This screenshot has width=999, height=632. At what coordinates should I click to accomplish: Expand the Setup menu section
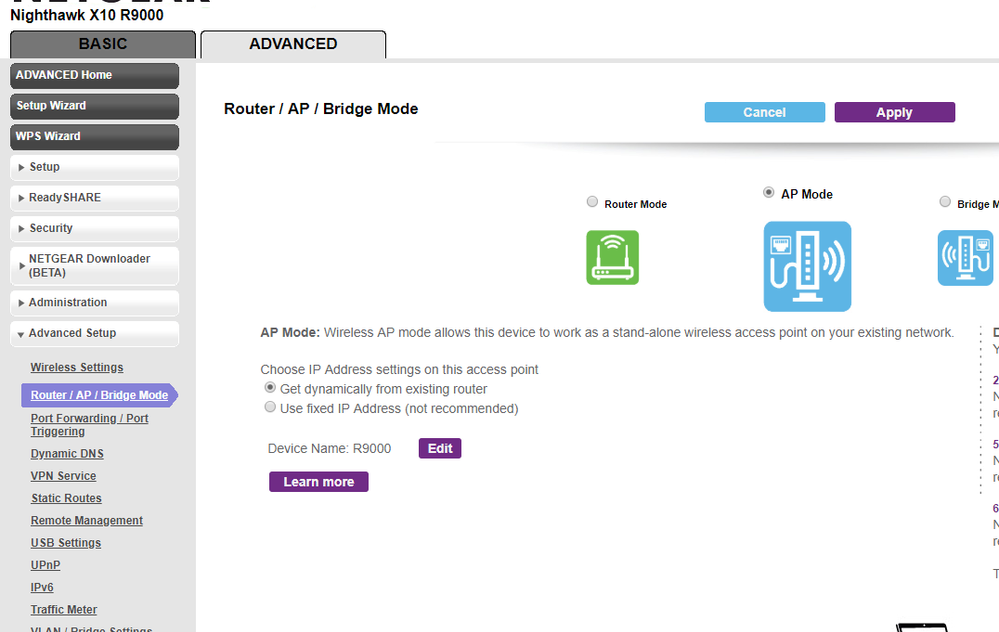click(x=94, y=168)
